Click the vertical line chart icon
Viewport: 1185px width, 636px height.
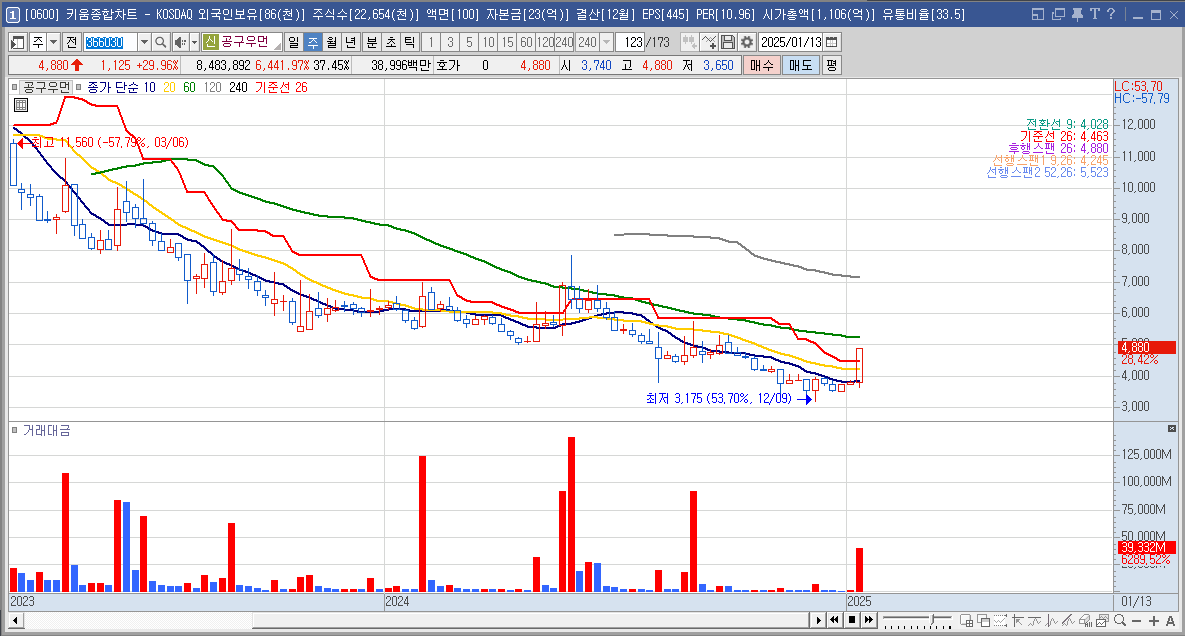(1051, 621)
